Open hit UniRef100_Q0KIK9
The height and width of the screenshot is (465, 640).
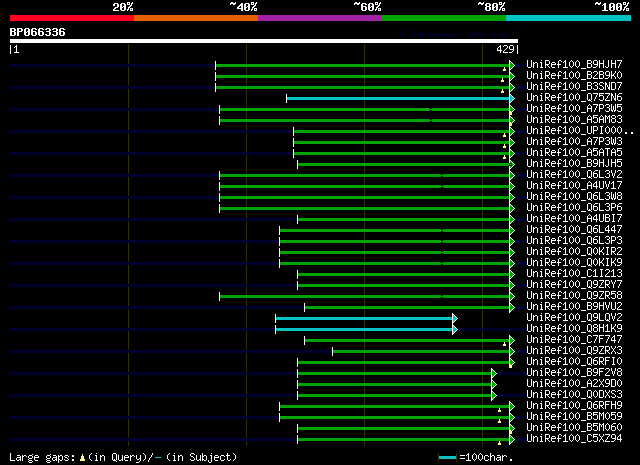(x=574, y=263)
